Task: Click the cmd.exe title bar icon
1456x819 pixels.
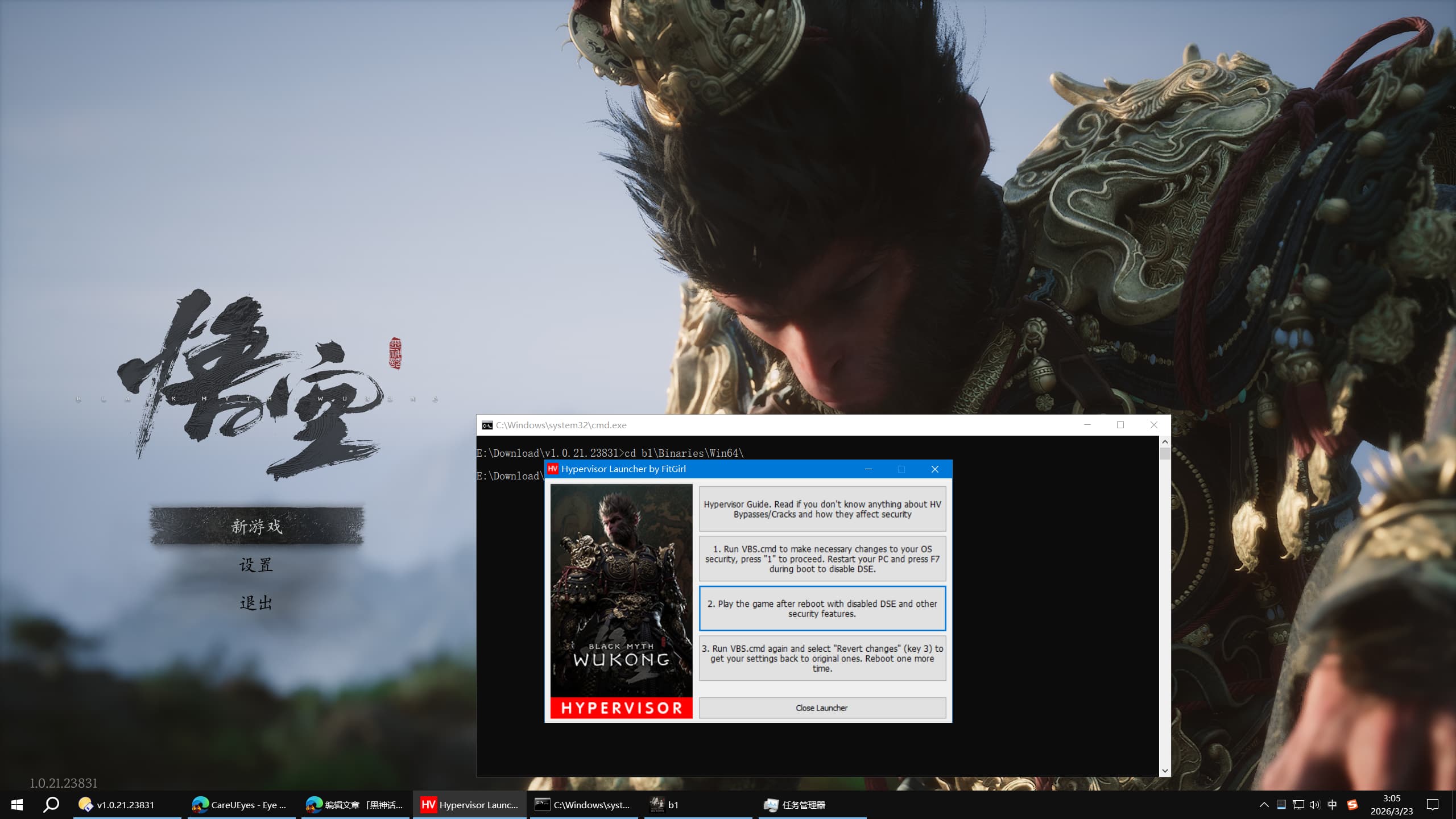Action: [487, 425]
